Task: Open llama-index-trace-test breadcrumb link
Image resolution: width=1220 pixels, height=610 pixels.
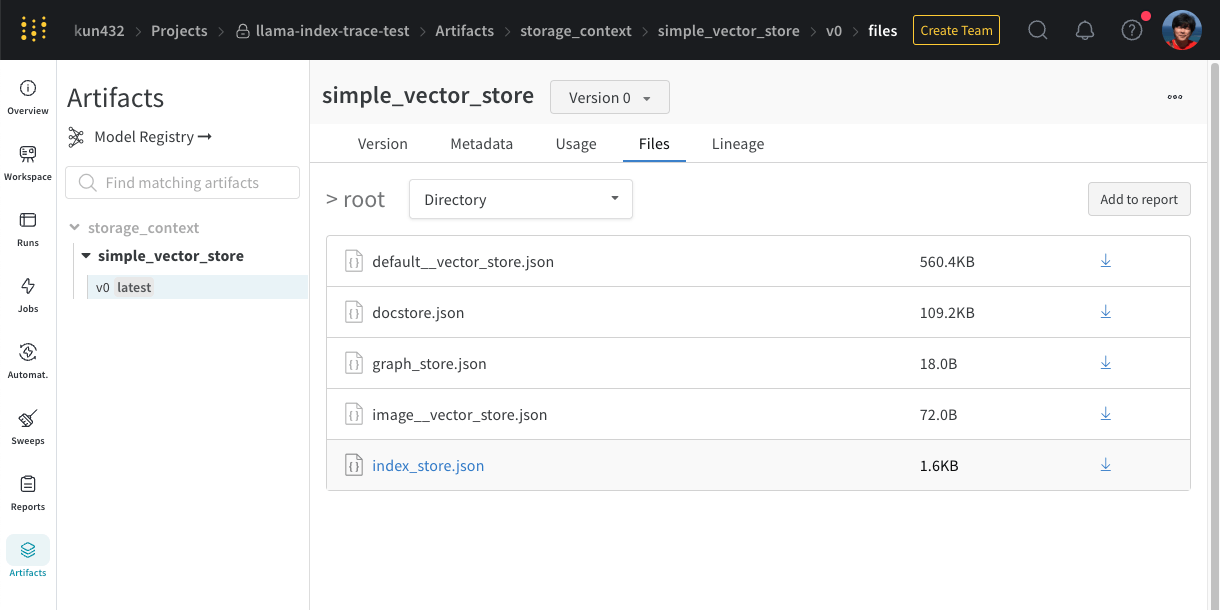Action: 332,31
